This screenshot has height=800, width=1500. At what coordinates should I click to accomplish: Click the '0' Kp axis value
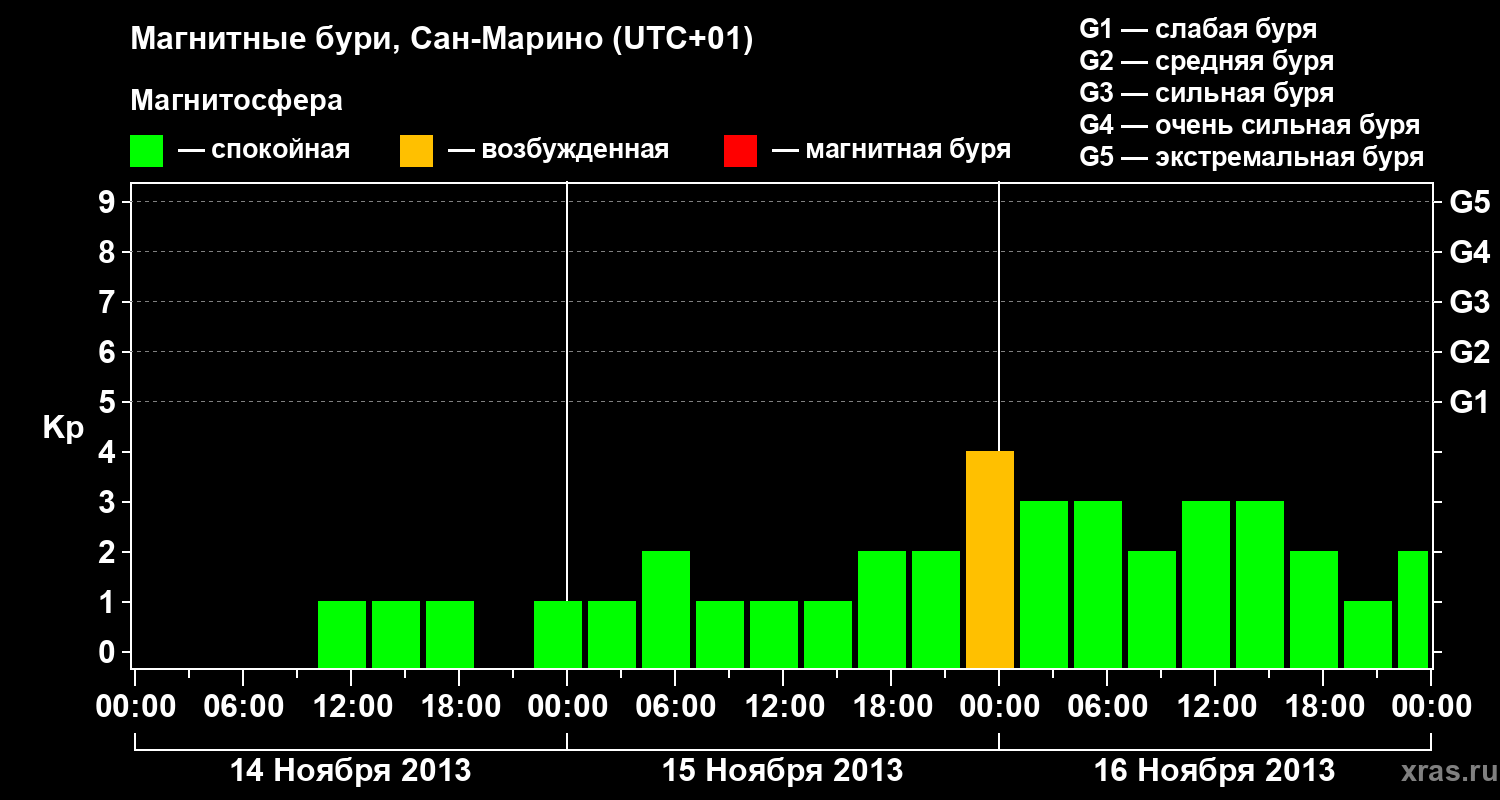pos(109,652)
